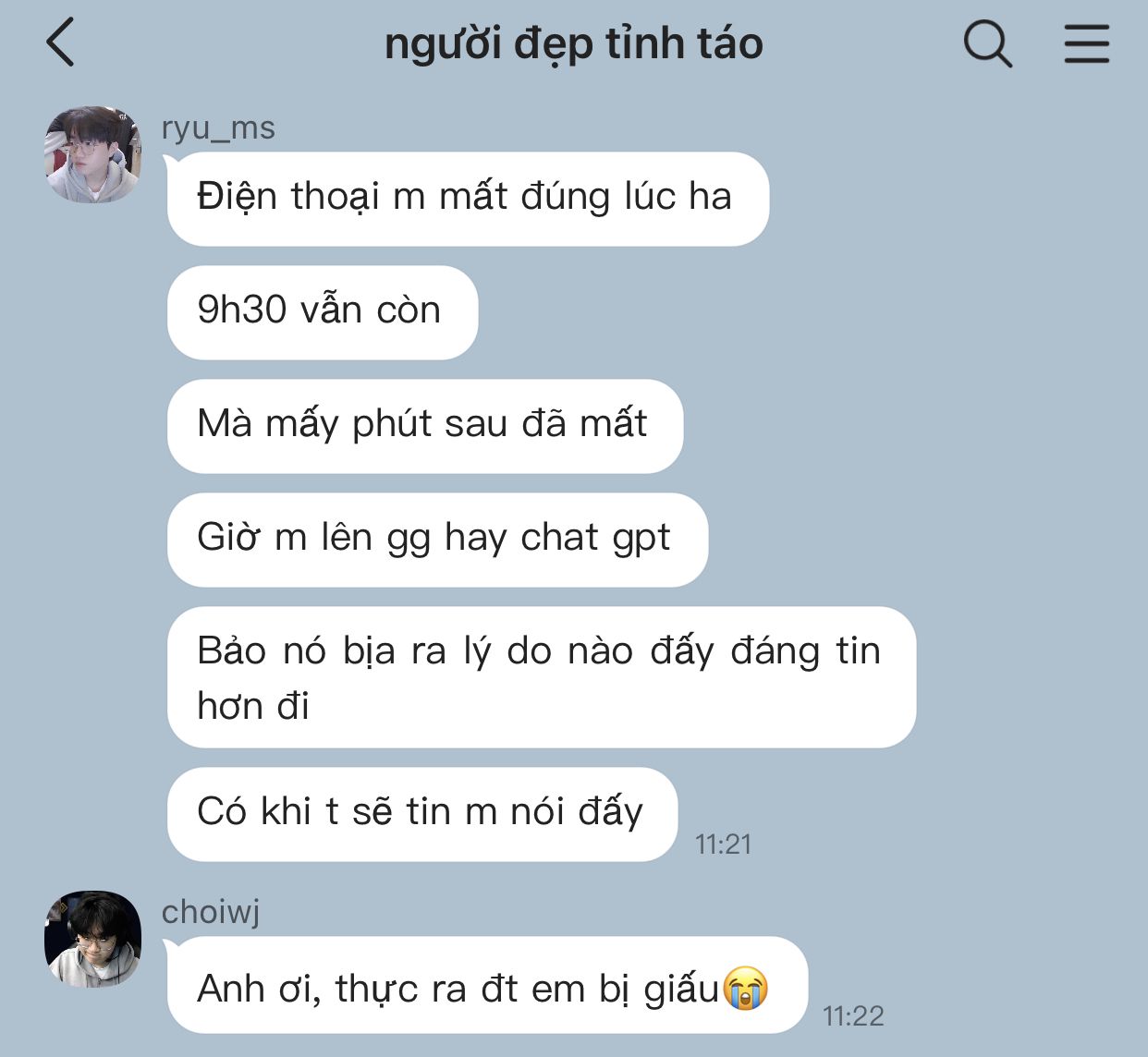Tap the 11:22 timestamp
The image size is (1148, 1057).
coord(853,1016)
